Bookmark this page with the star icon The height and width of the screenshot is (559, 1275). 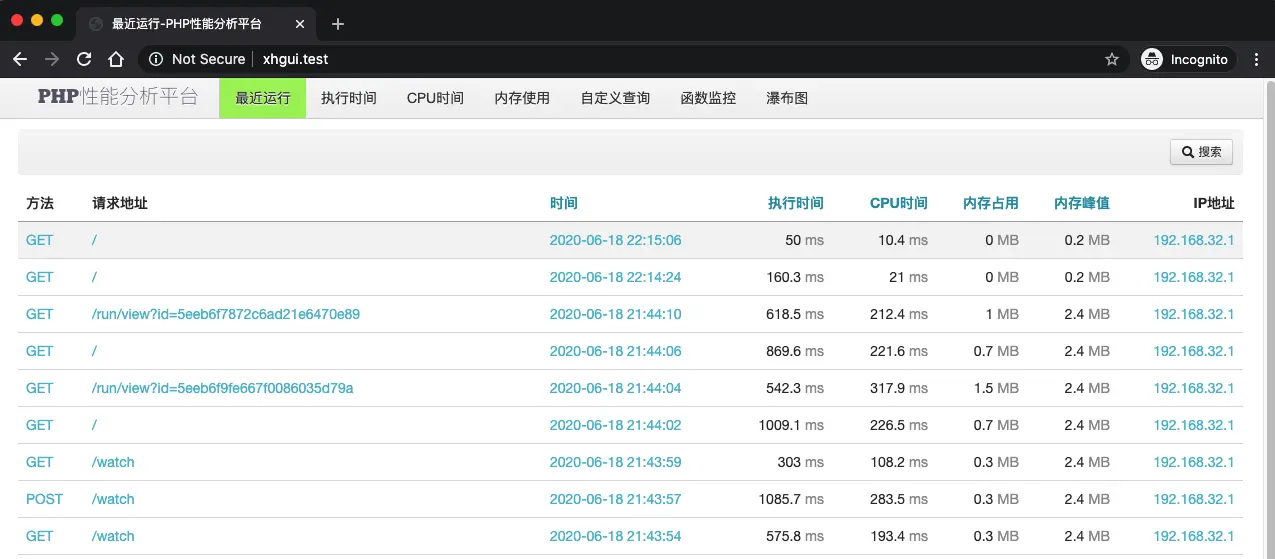click(1112, 59)
